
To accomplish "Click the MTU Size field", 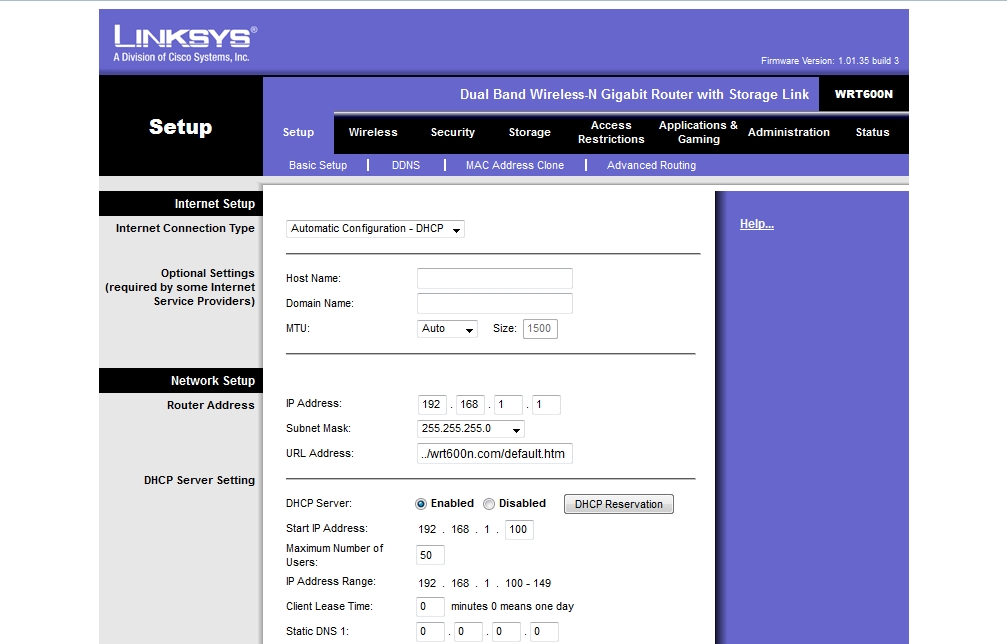I will 540,329.
